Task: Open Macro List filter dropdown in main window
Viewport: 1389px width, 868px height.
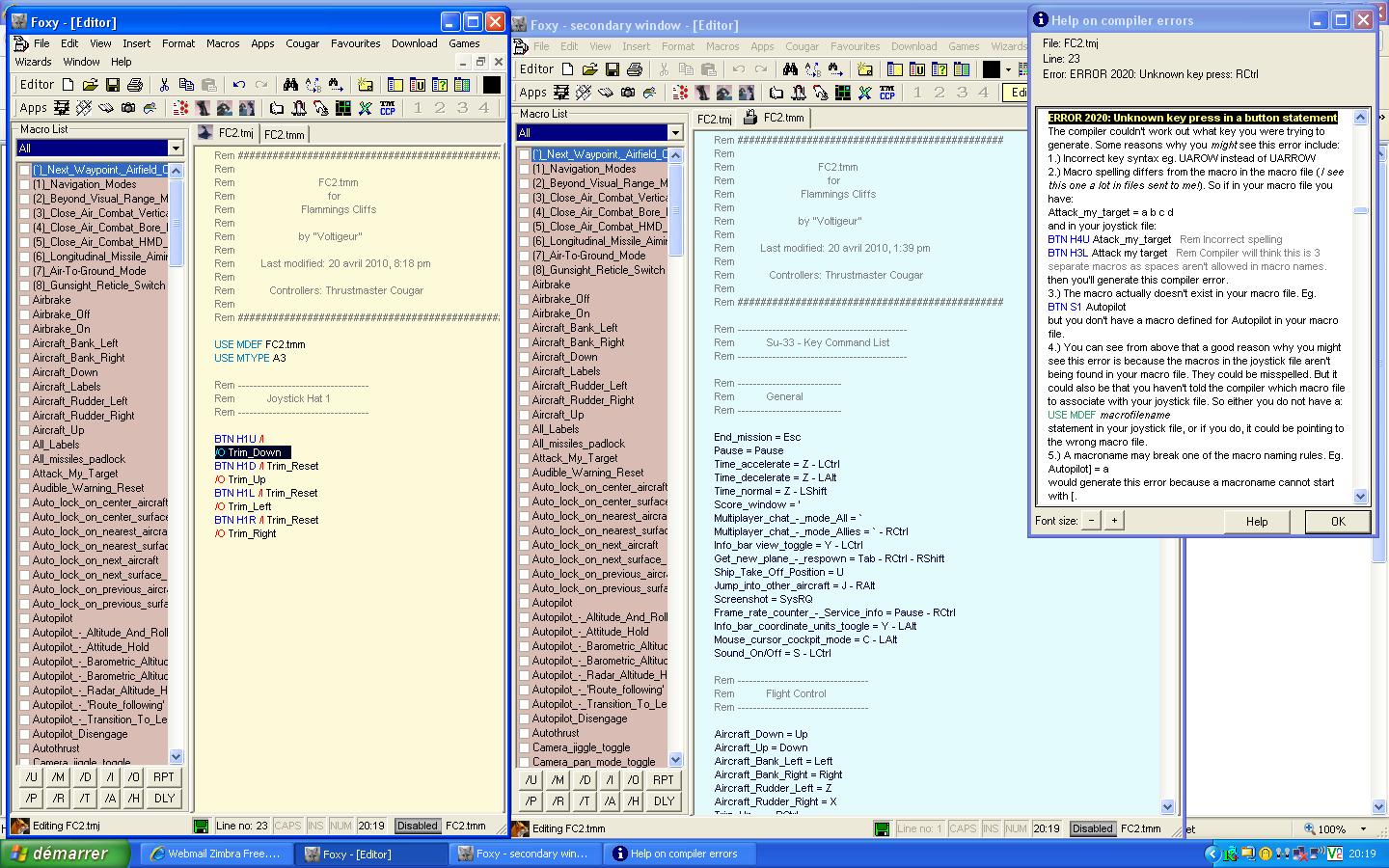Action: coord(175,148)
